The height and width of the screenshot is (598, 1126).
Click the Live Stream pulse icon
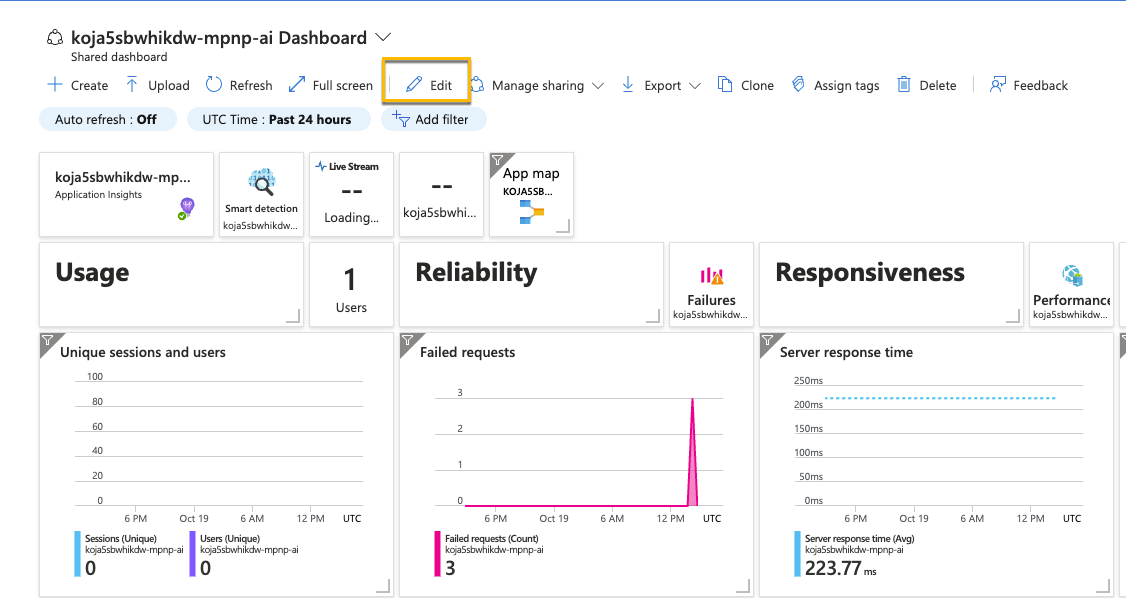pyautogui.click(x=321, y=167)
